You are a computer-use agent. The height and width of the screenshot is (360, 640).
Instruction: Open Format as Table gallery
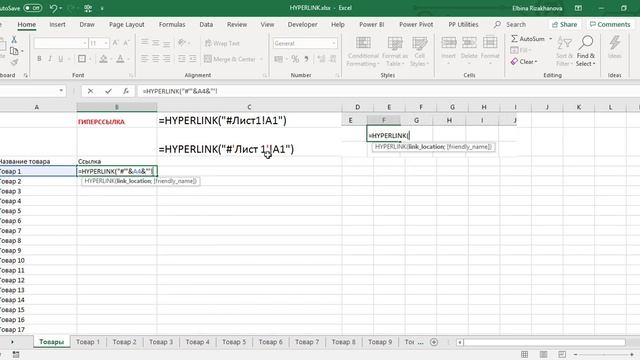(395, 51)
